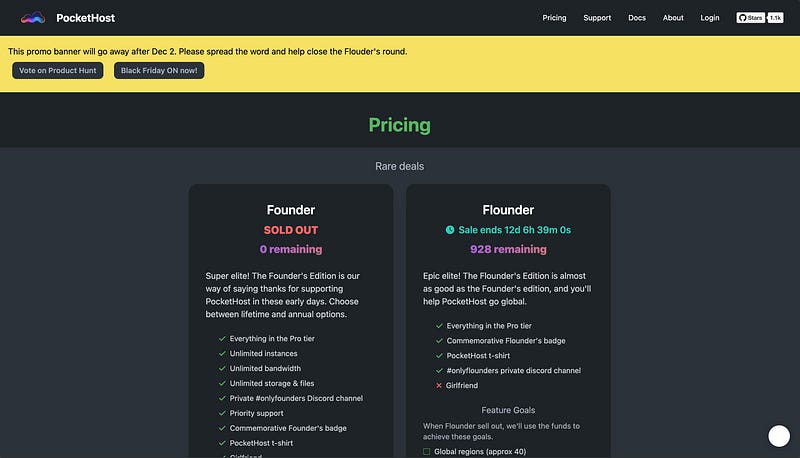800x458 pixels.
Task: Click the GitHub icon in Stars badge
Action: 742,18
